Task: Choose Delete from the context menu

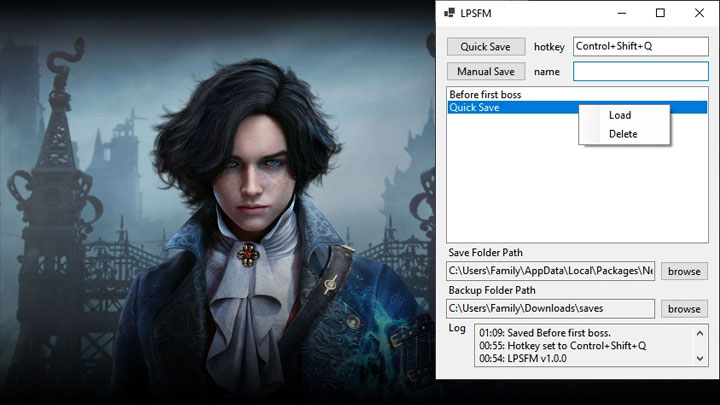Action: (x=624, y=134)
